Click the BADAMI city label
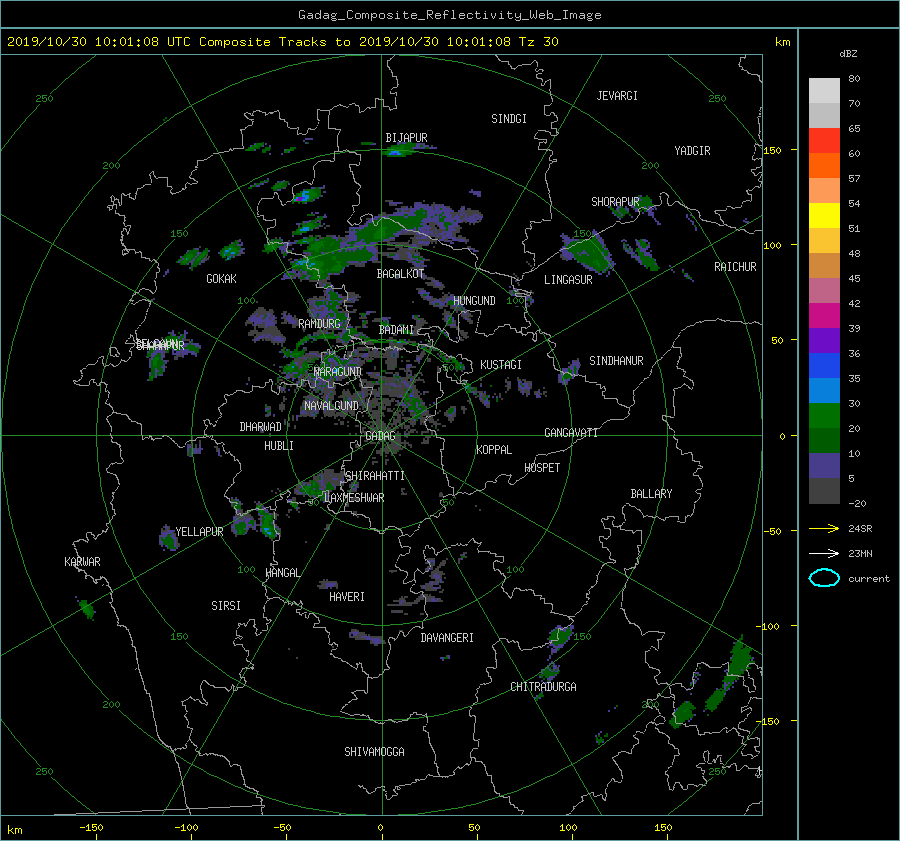The image size is (900, 841). (x=396, y=330)
